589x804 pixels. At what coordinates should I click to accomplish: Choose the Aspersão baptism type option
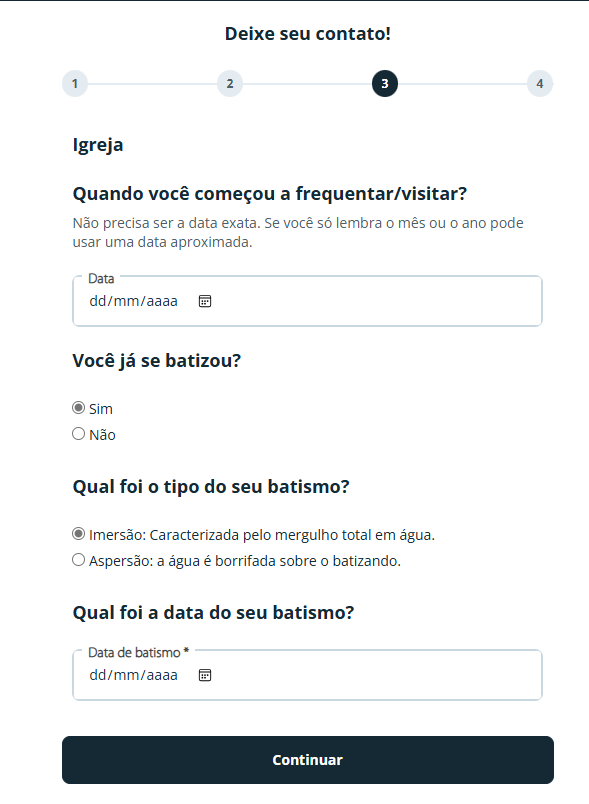78,560
